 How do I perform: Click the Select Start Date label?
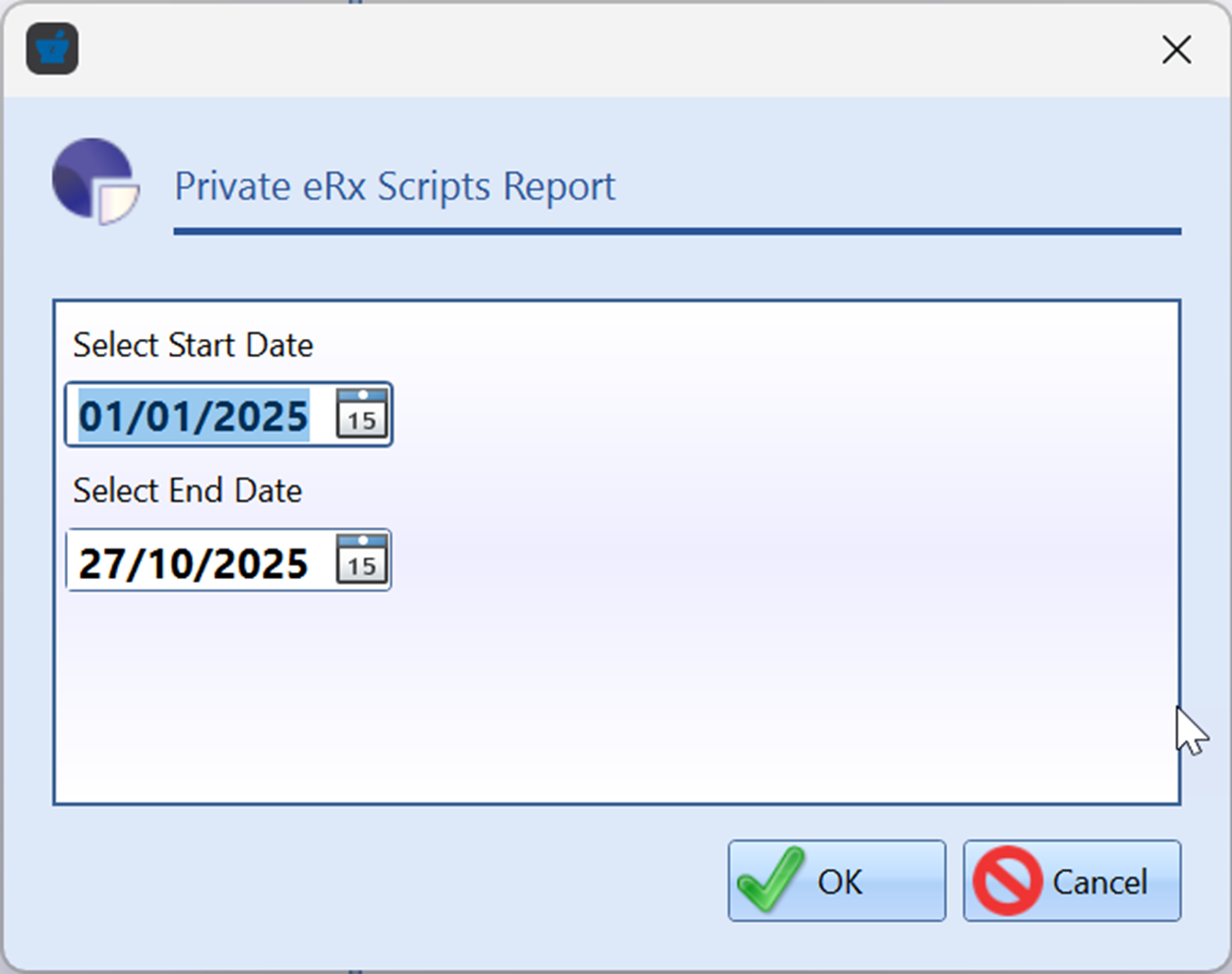193,345
